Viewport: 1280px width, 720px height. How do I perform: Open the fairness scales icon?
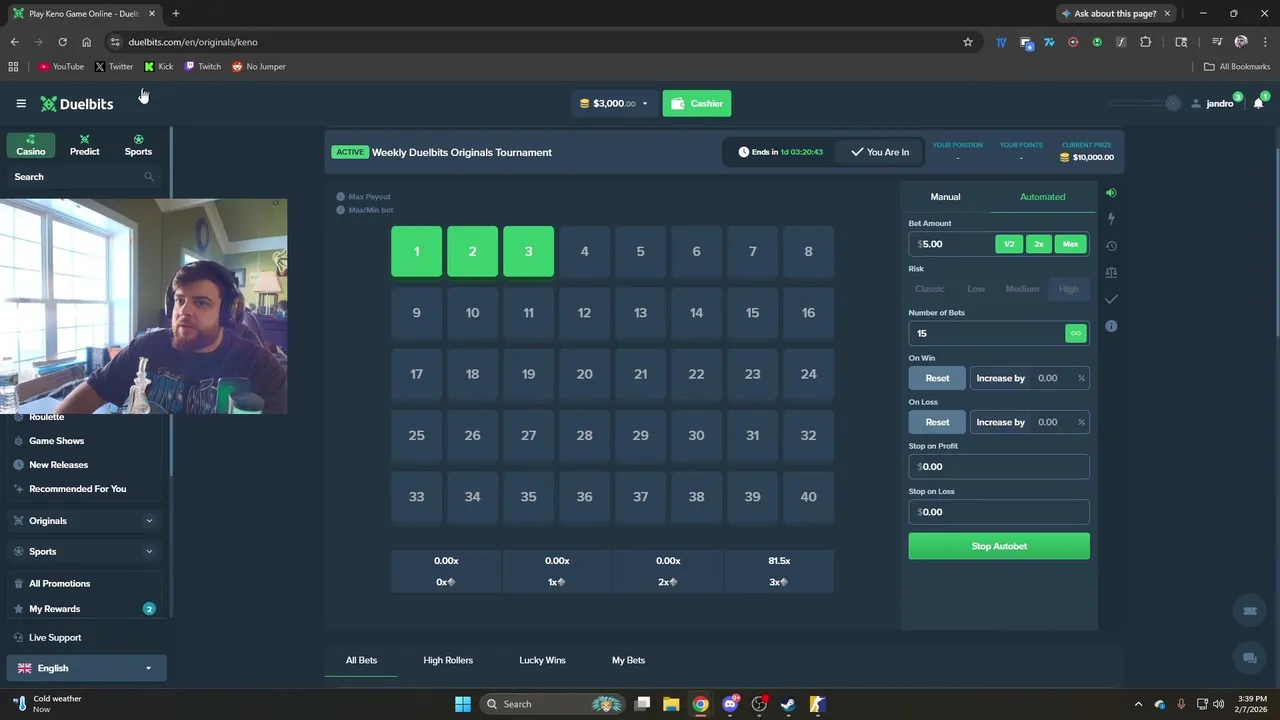[x=1111, y=272]
